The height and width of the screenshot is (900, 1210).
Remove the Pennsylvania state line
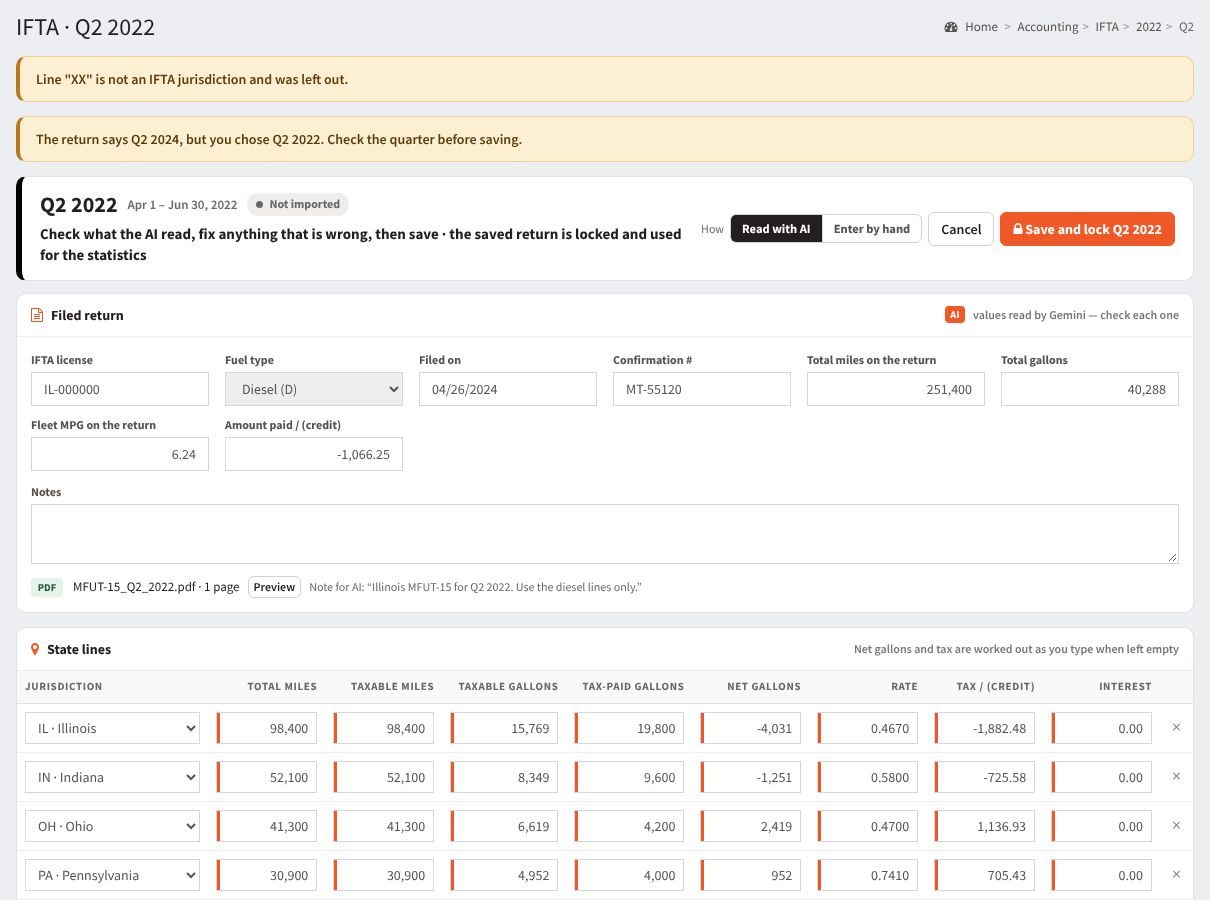point(1176,875)
